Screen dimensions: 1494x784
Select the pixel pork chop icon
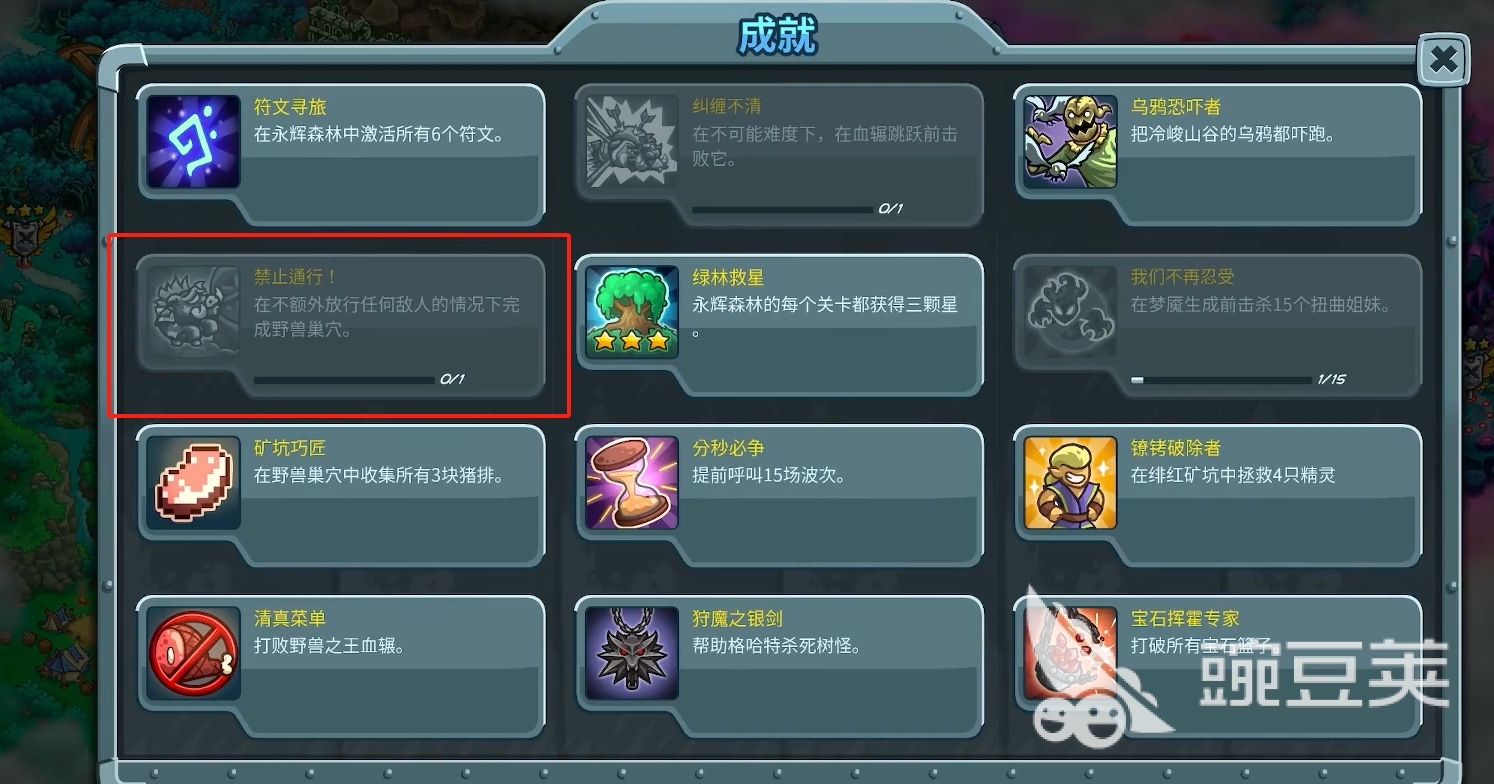pos(194,483)
